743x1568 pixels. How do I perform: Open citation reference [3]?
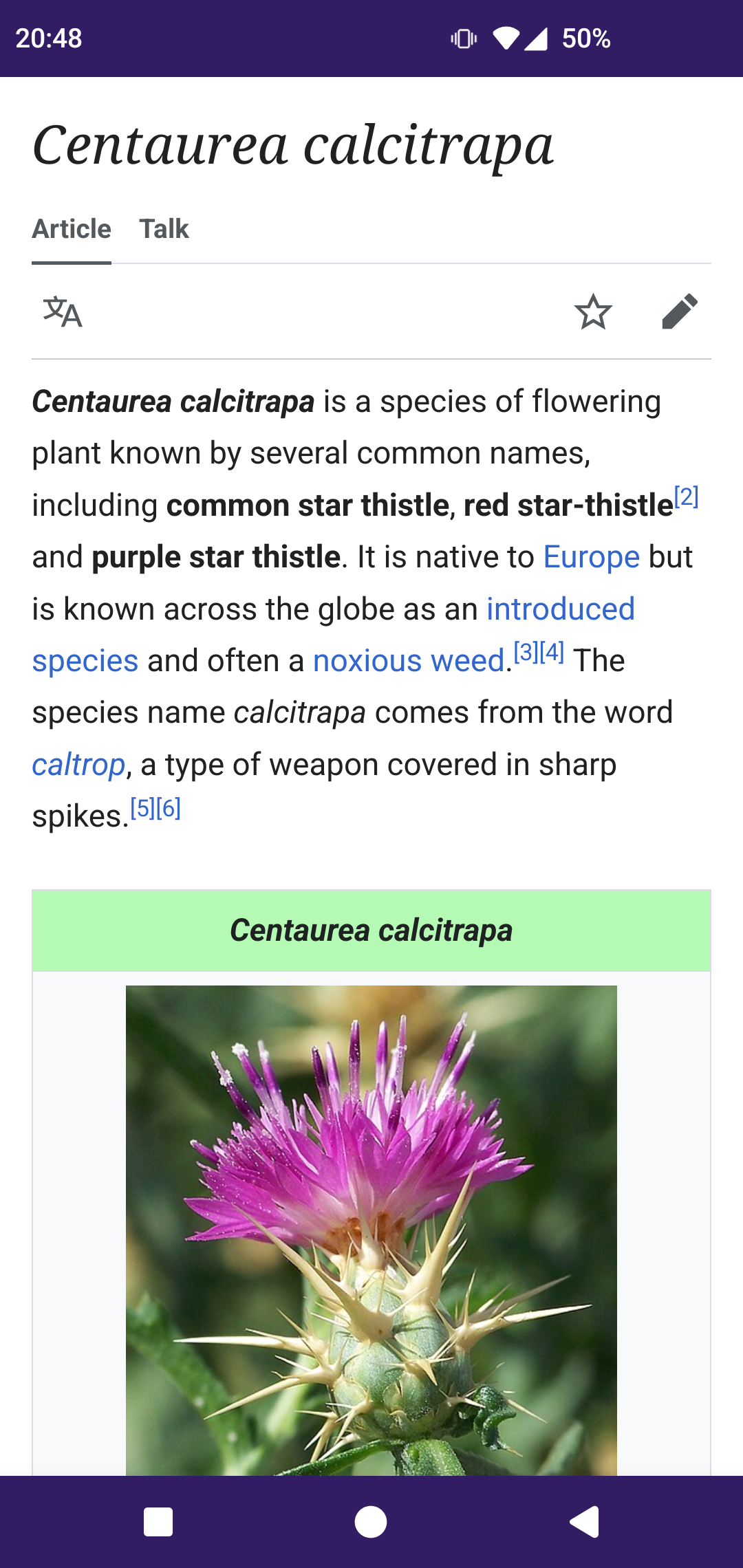tap(526, 651)
